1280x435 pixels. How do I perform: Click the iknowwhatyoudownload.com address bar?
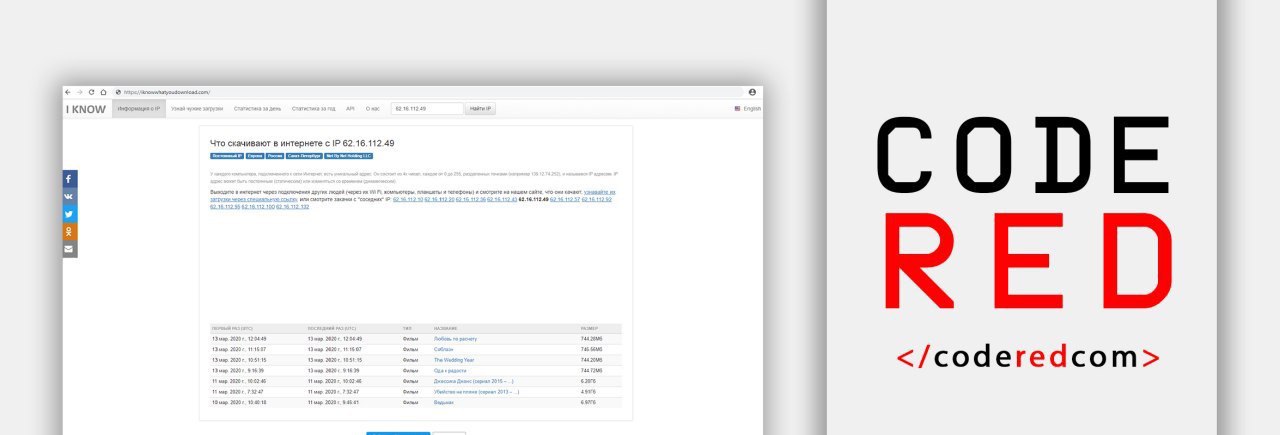(x=430, y=92)
